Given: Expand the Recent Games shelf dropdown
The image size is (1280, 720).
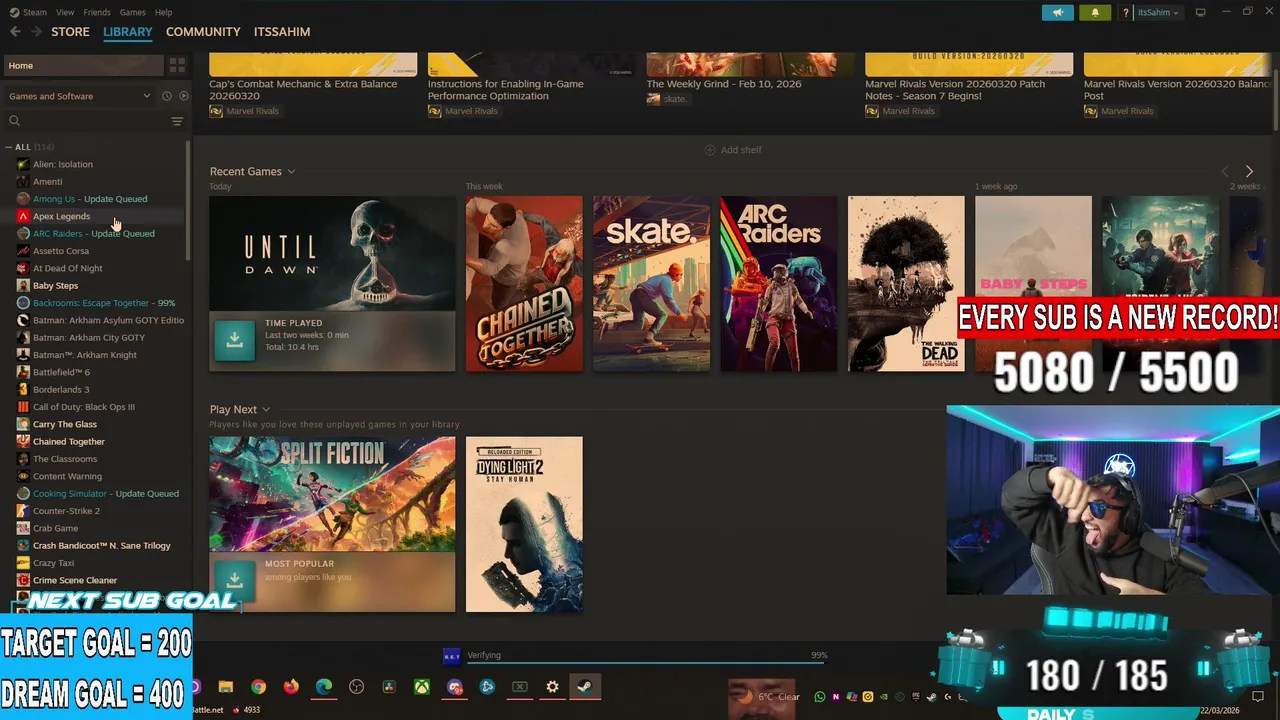Looking at the screenshot, I should click(291, 172).
